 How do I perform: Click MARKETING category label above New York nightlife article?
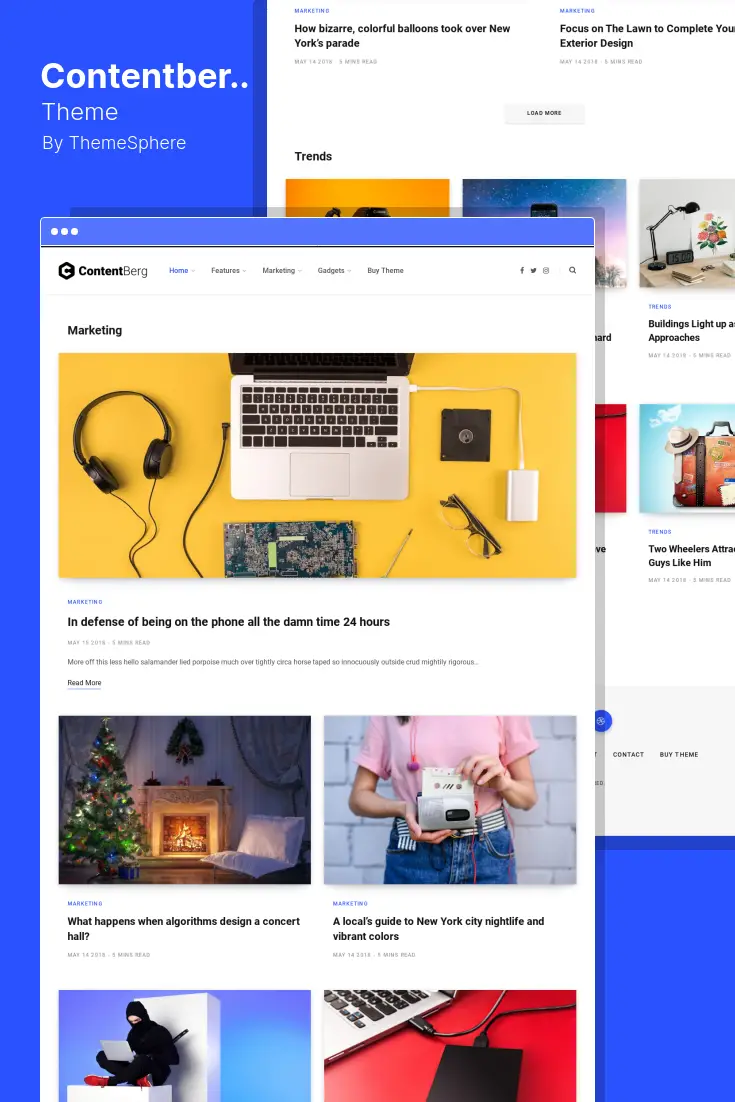click(x=350, y=904)
